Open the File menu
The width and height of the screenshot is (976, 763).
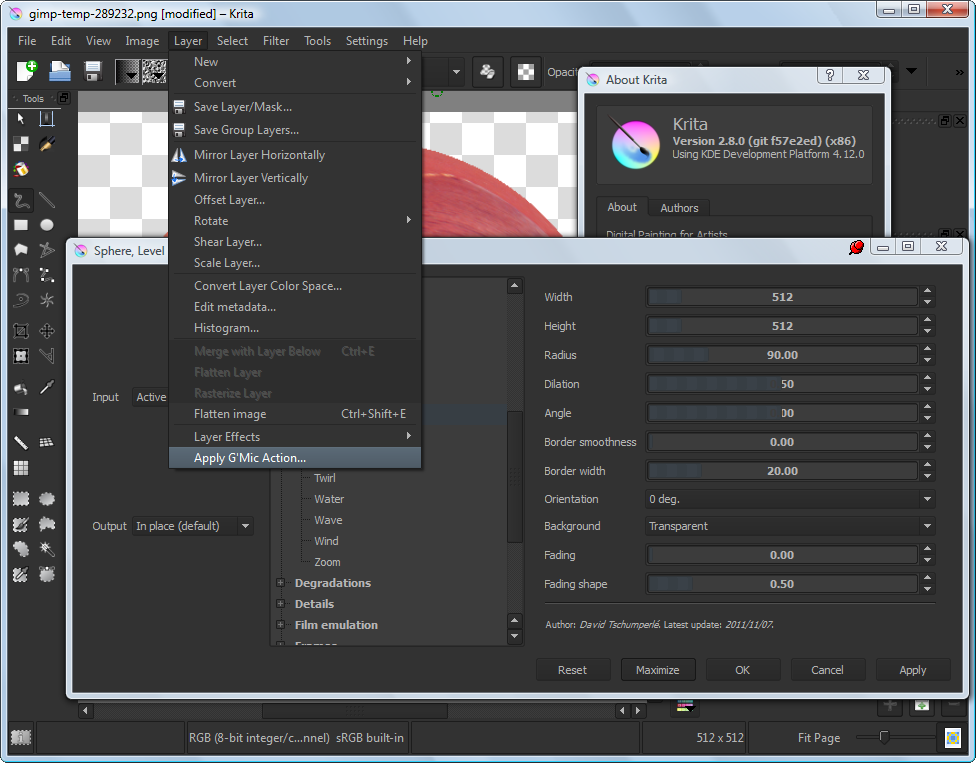[27, 41]
